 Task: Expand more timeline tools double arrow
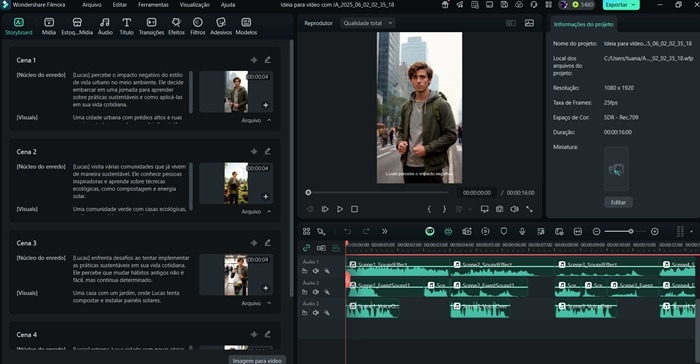pyautogui.click(x=384, y=231)
